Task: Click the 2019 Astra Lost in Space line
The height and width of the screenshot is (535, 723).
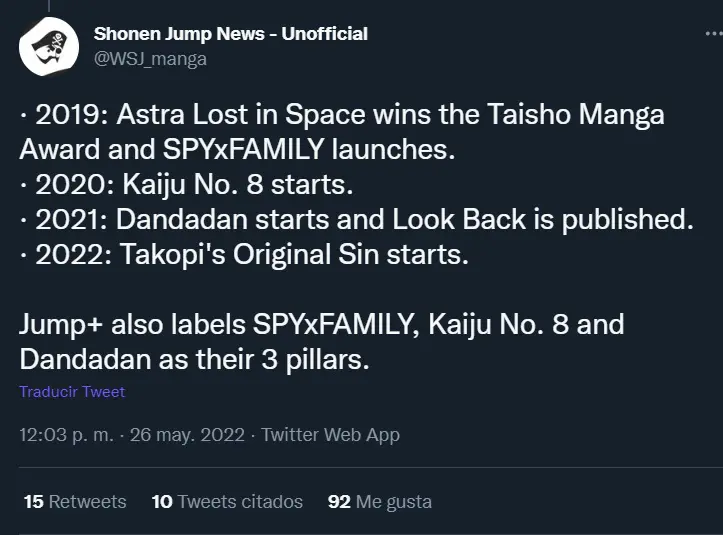Action: (x=342, y=114)
